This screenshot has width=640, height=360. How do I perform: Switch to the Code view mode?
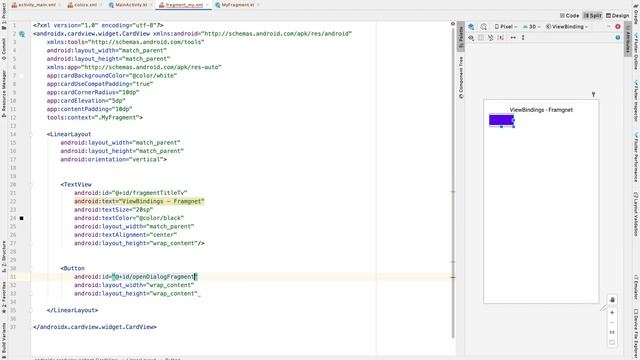coord(569,16)
